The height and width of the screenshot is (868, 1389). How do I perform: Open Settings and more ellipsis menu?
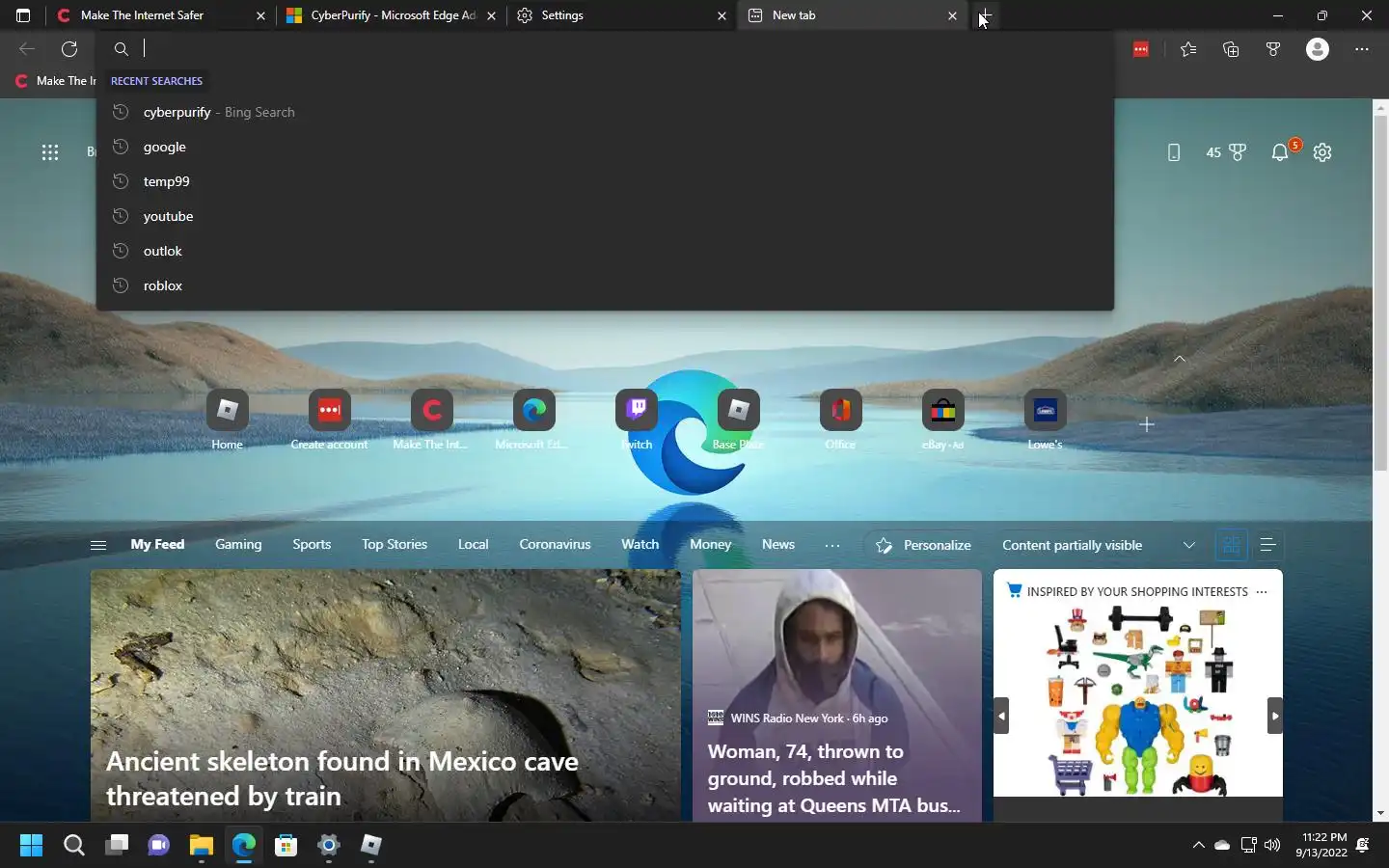(1362, 49)
